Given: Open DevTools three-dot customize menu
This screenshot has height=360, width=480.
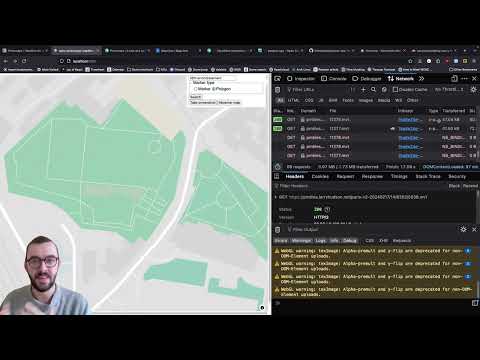Looking at the screenshot, I should (464, 79).
